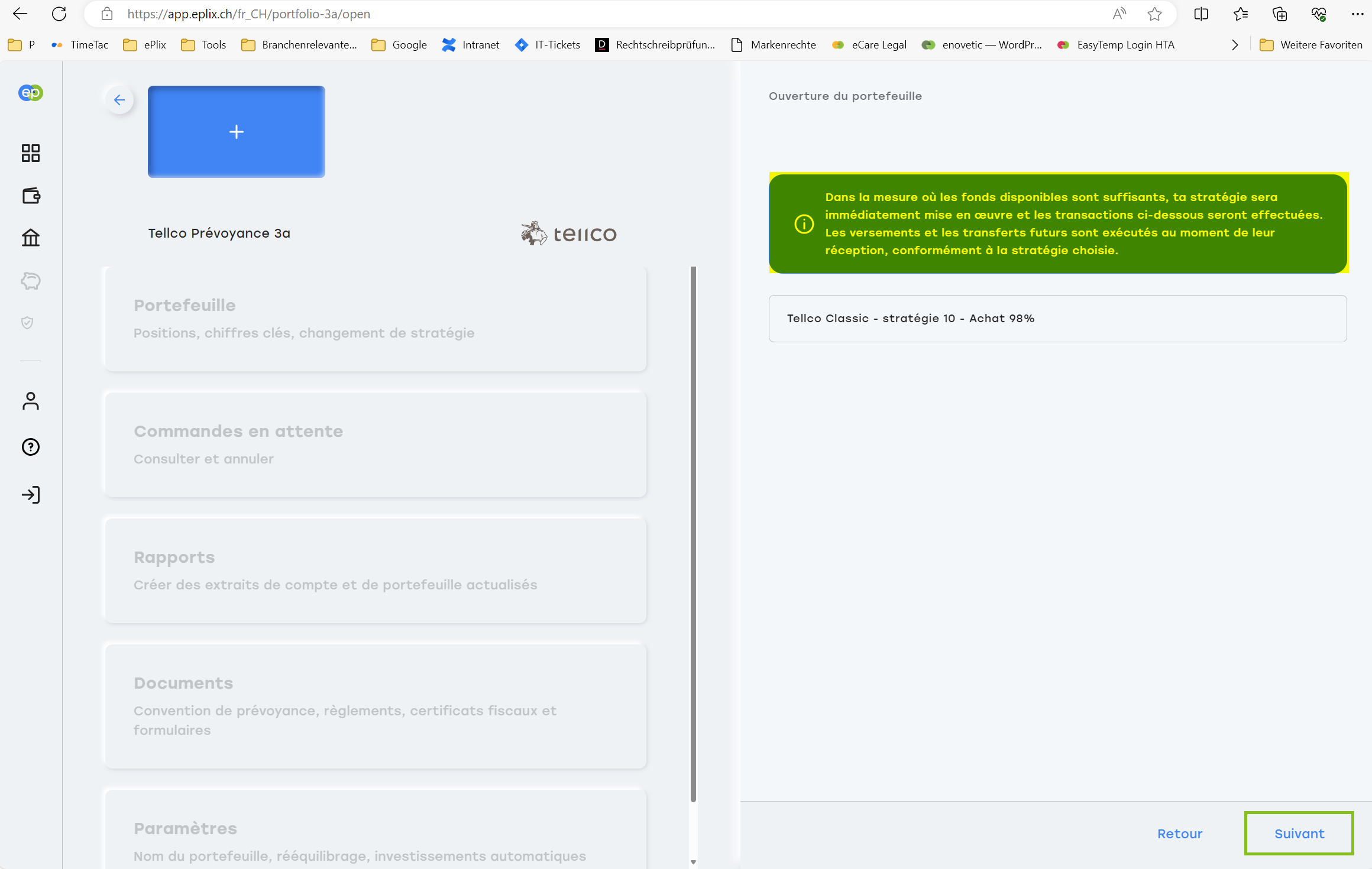Open the eCare Legal bookmark
The width and height of the screenshot is (1372, 869).
(869, 45)
